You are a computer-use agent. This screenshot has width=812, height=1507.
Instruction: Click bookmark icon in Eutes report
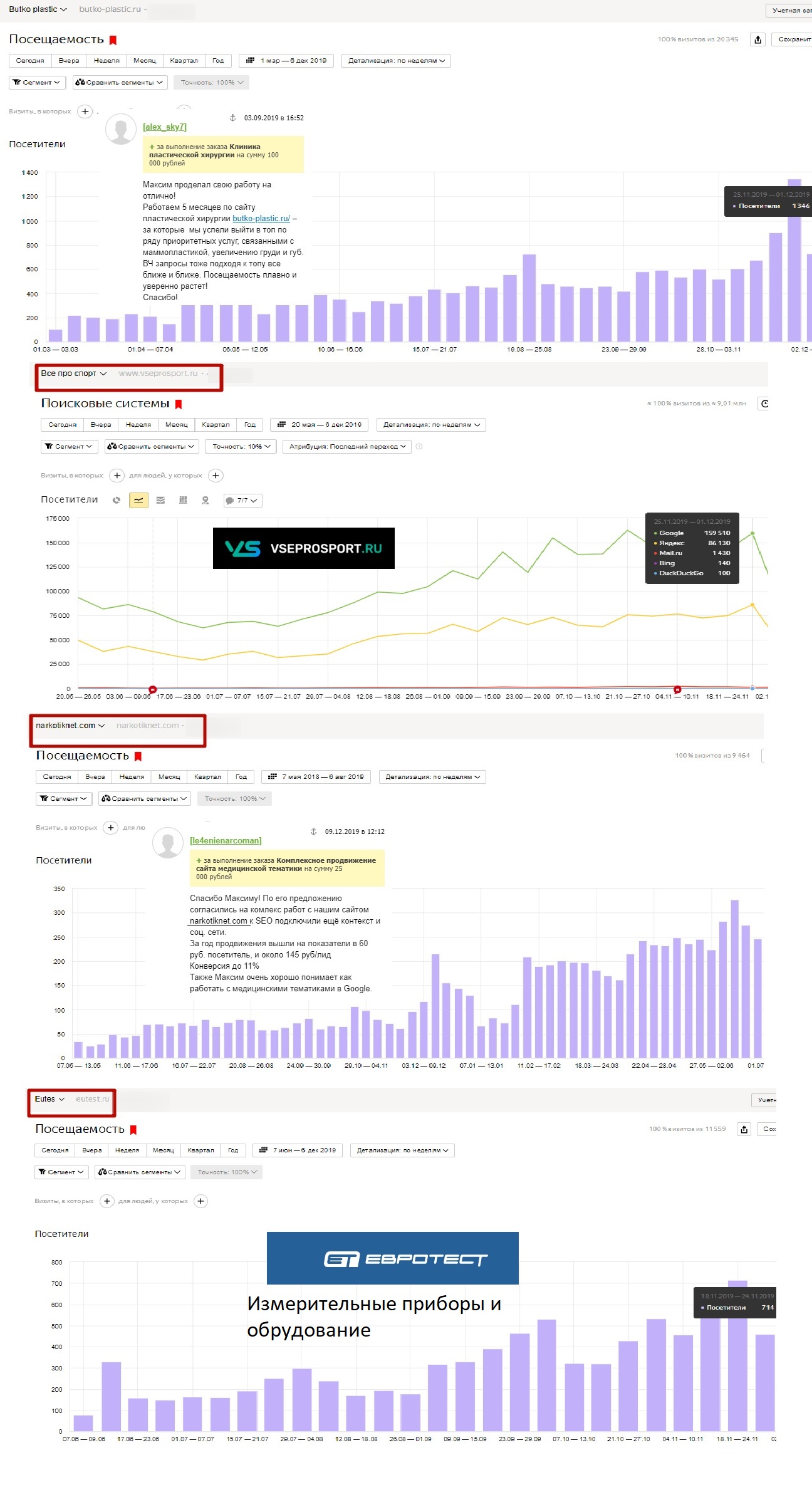click(x=133, y=1130)
